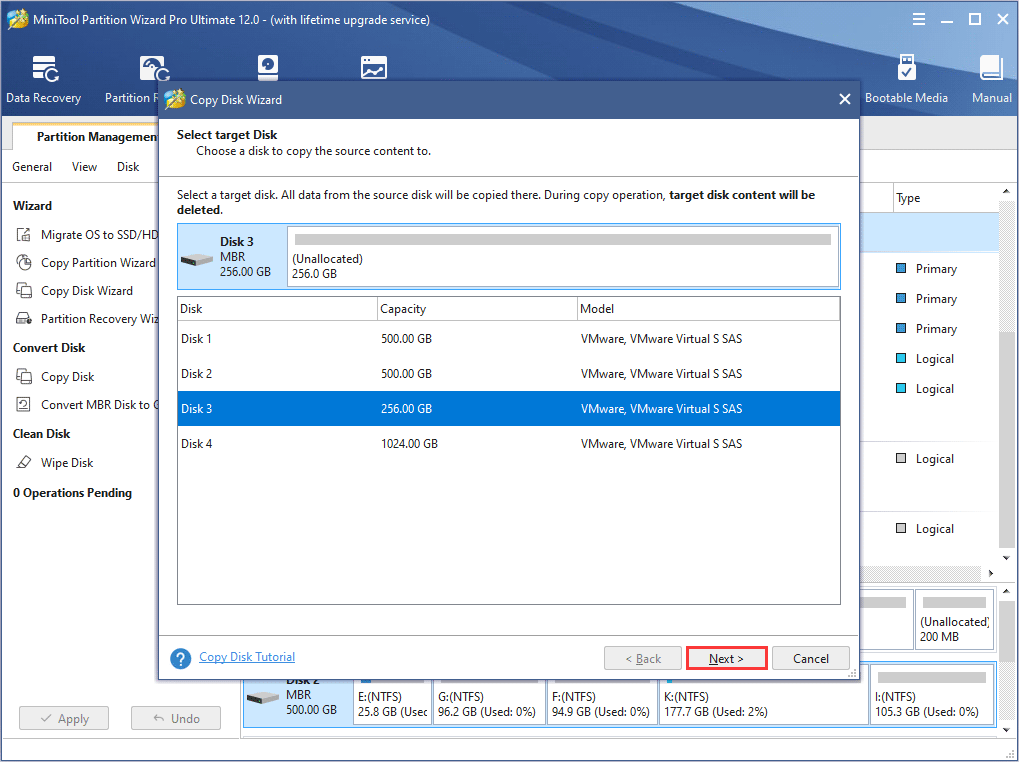
Task: Open the Copy Disk Tutorial link
Action: click(247, 657)
